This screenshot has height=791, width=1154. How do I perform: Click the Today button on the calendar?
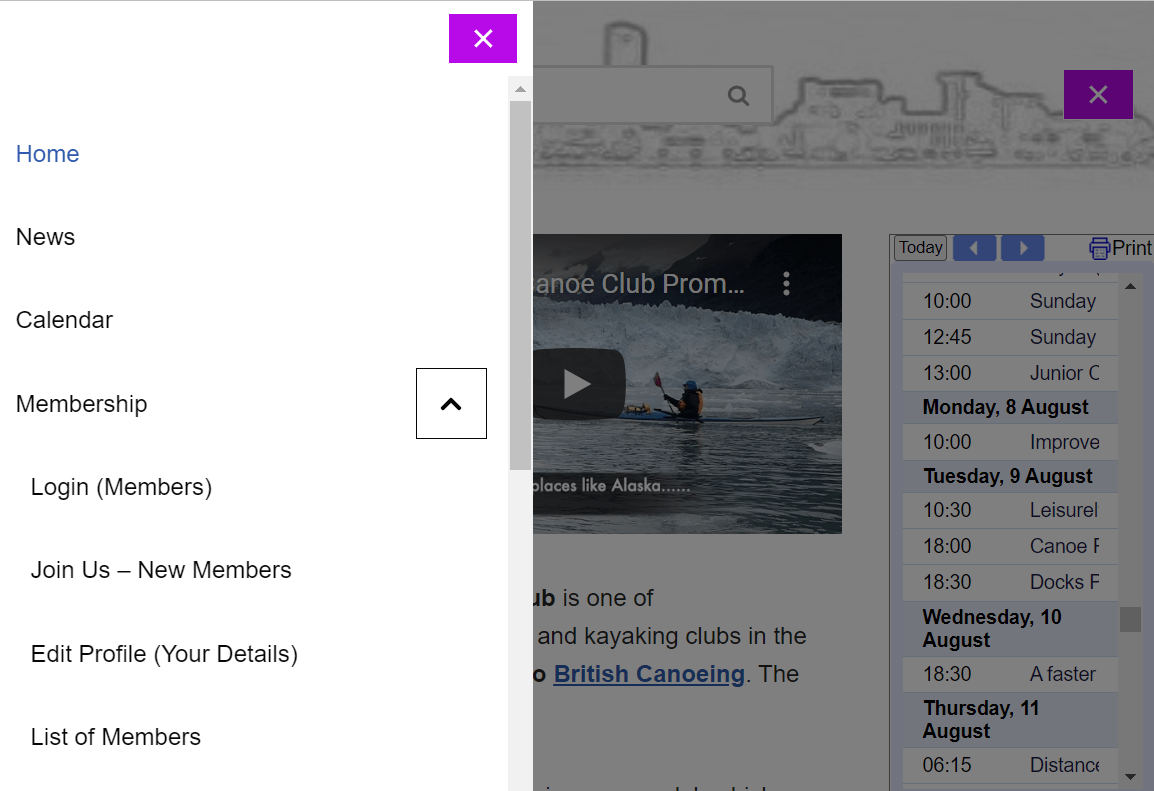[x=919, y=247]
